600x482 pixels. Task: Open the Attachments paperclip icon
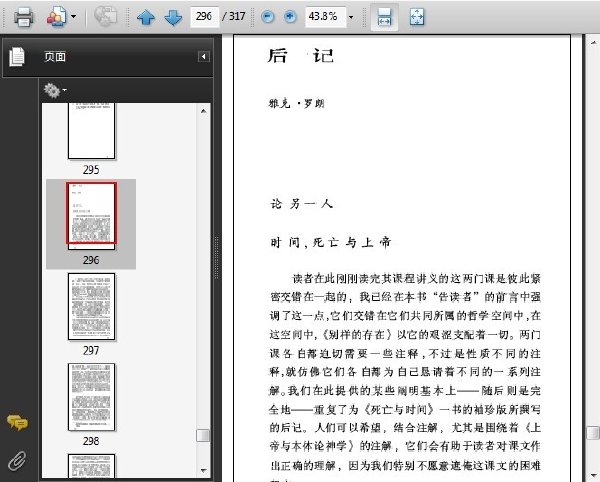click(x=17, y=460)
